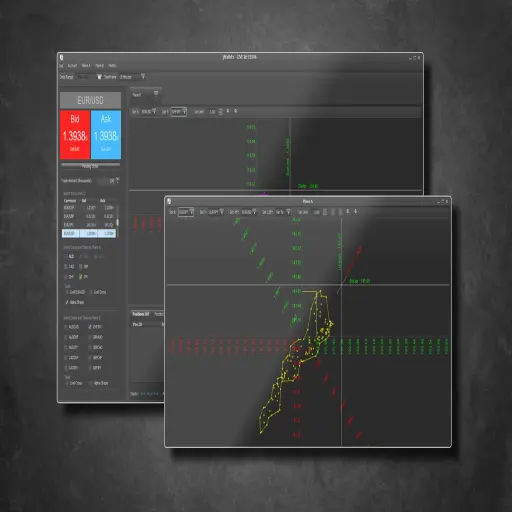Open the second dropdown in Plane A window toolbar

click(216, 212)
